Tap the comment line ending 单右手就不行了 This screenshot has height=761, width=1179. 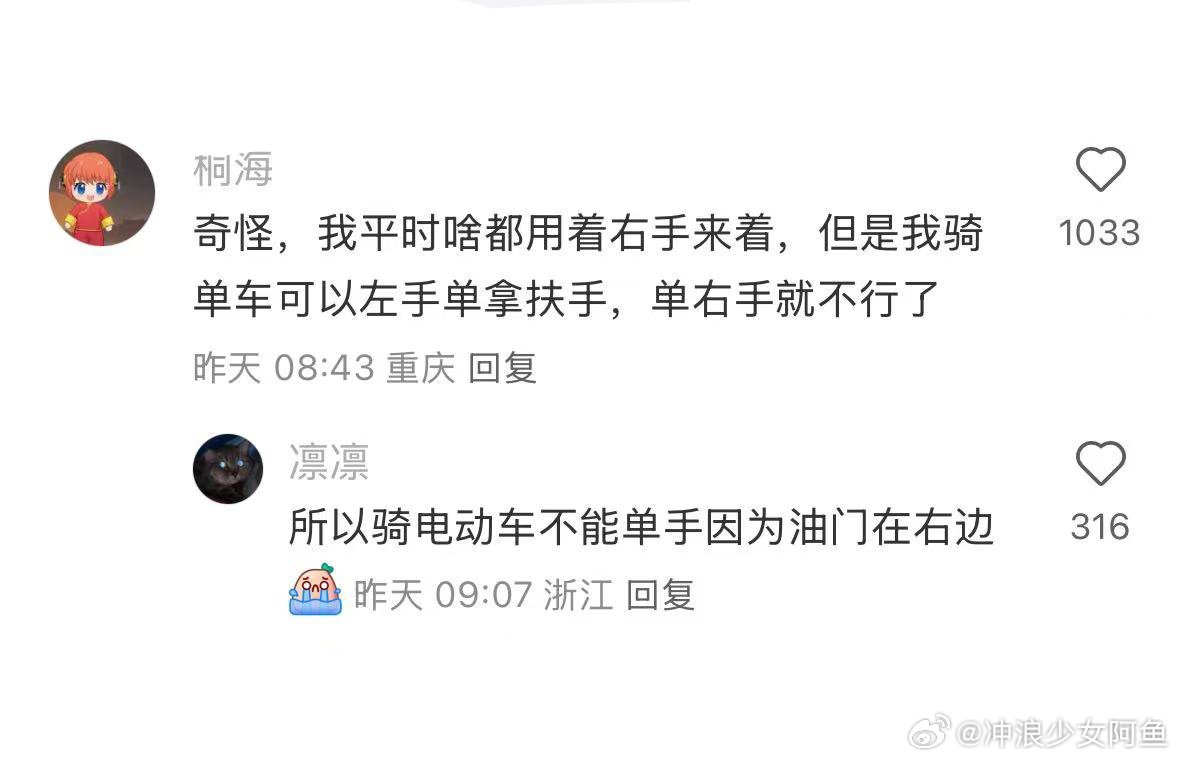[x=566, y=299]
